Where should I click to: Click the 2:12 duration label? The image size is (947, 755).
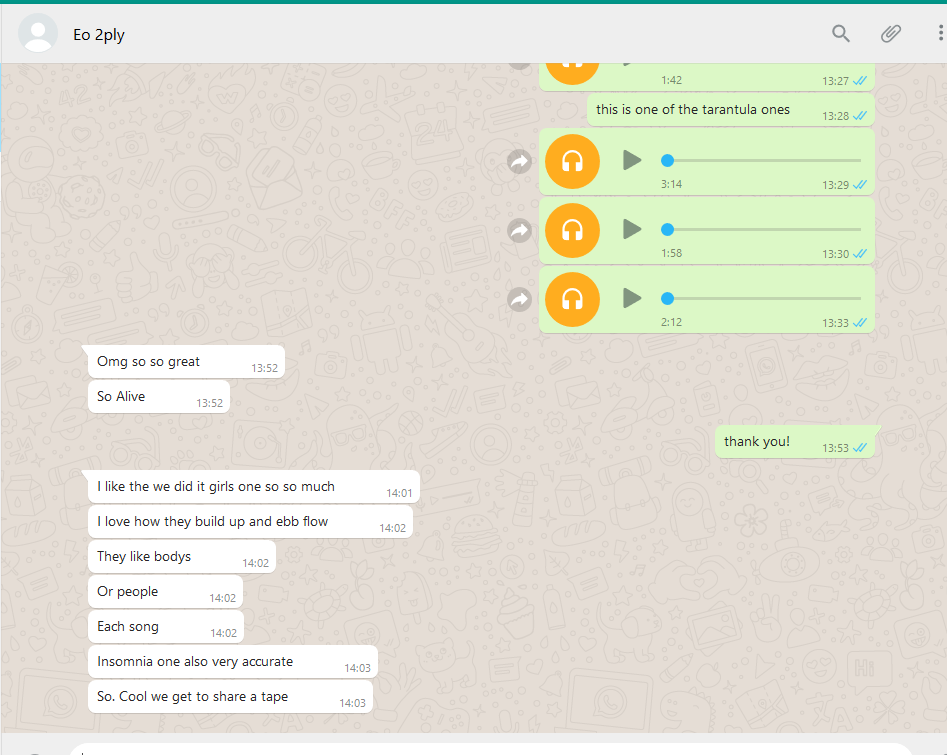click(x=671, y=322)
